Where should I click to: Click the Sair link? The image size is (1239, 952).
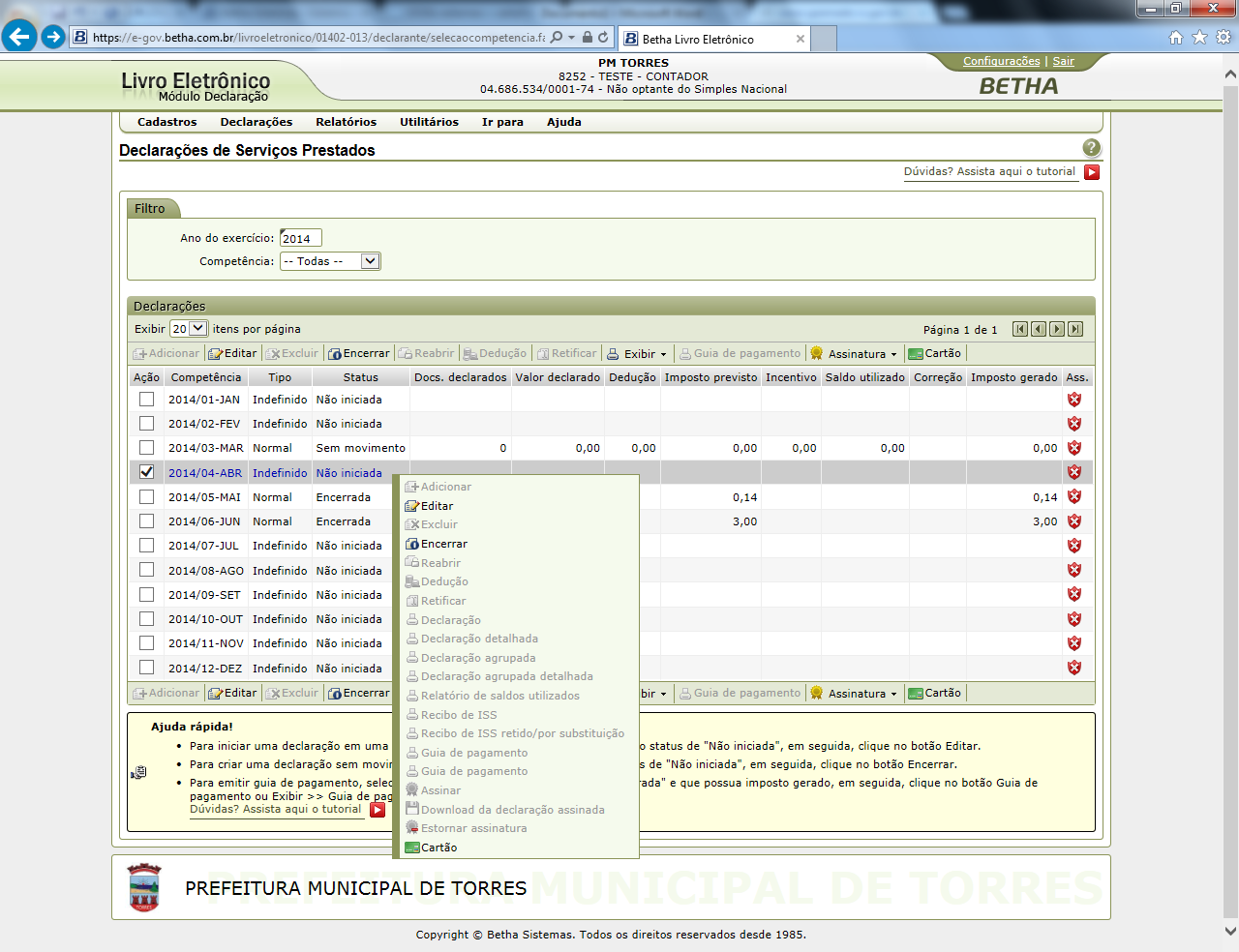[x=1064, y=61]
